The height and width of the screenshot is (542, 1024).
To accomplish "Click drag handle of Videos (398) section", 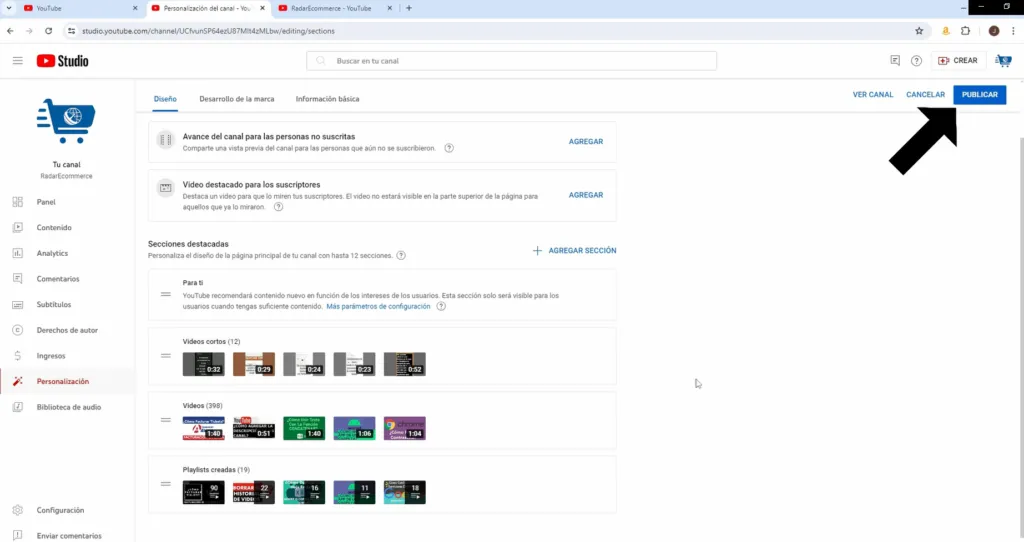I will click(166, 420).
